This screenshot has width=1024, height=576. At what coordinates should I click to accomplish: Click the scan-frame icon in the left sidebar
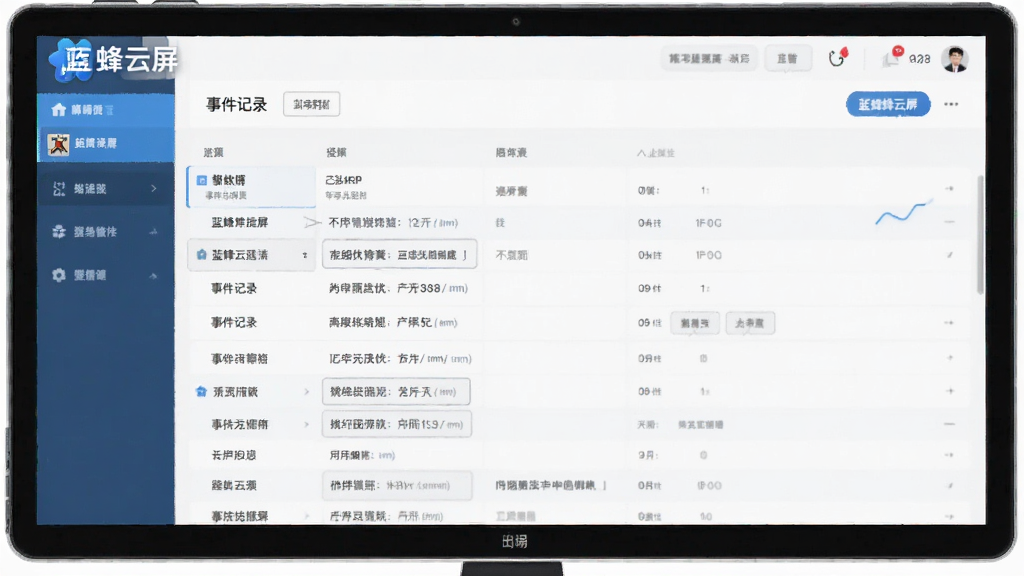coord(59,189)
